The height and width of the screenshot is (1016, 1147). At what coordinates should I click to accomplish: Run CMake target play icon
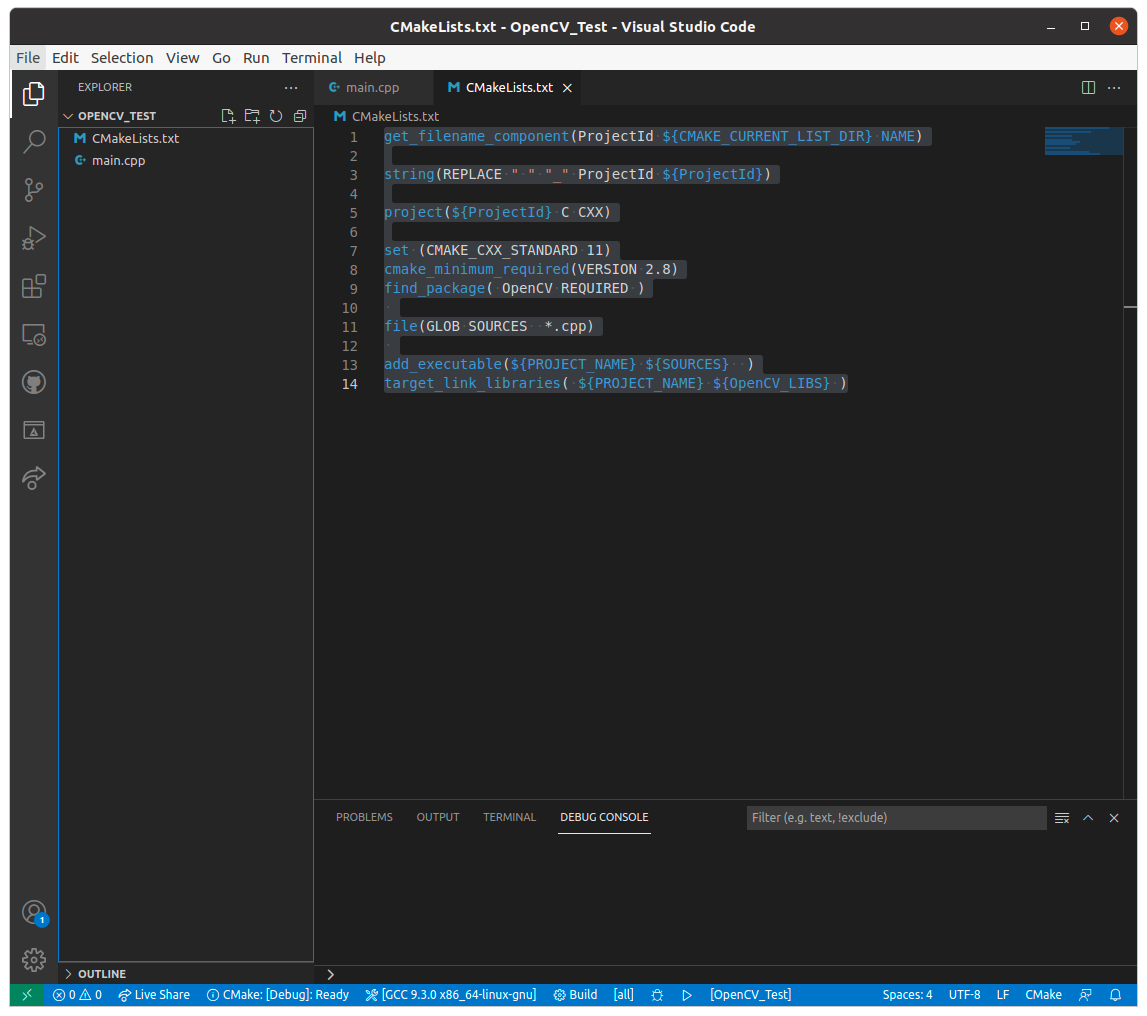pos(687,995)
